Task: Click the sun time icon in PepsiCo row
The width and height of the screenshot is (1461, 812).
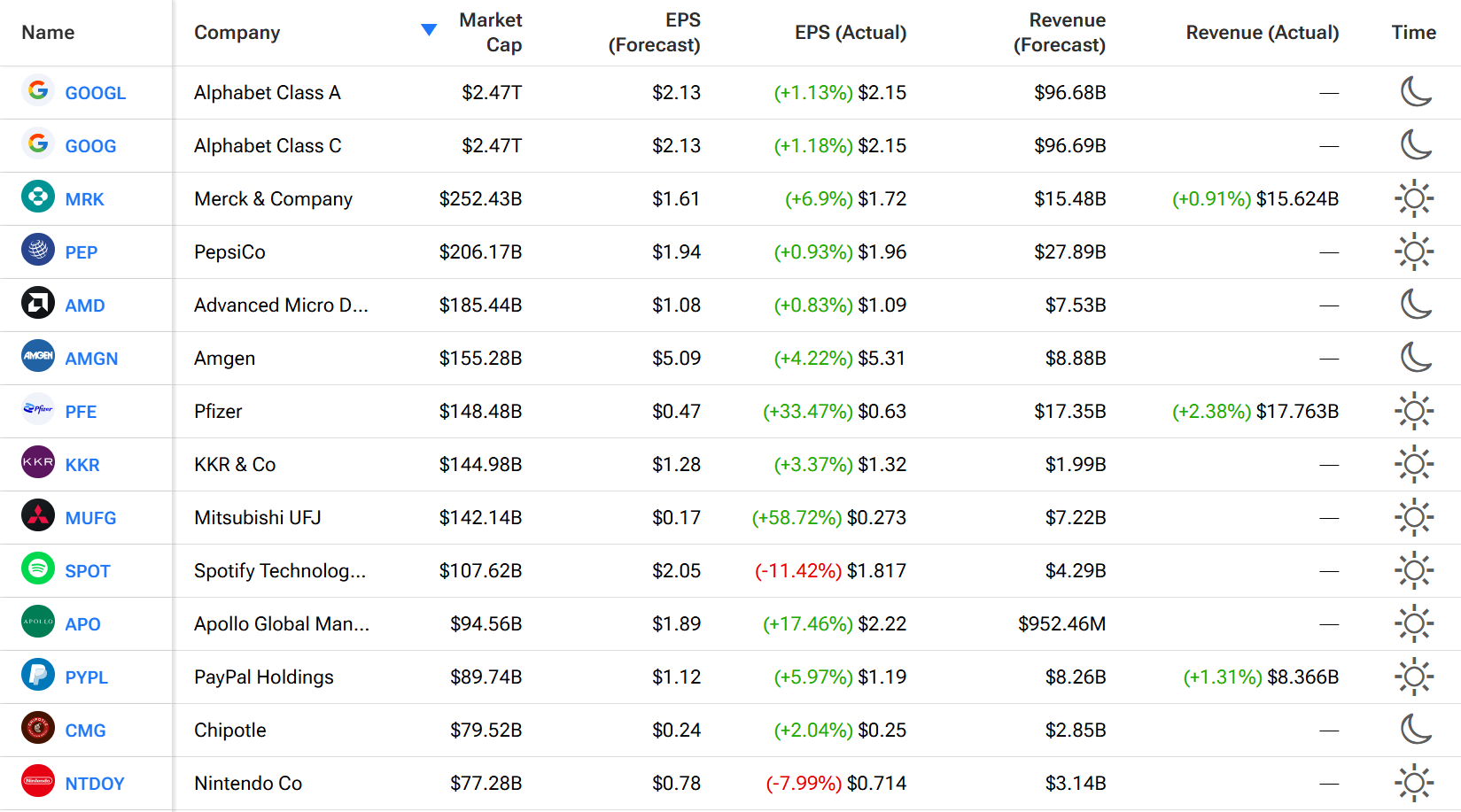Action: [1414, 251]
